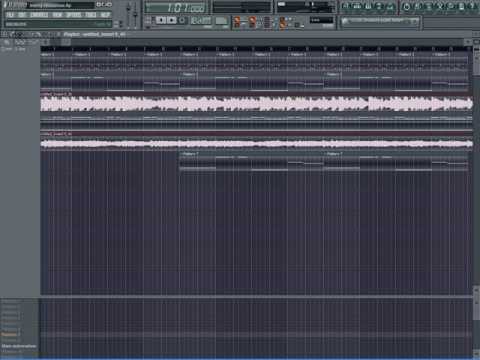The width and height of the screenshot is (480, 360).
Task: Open the global snap selector dropdown
Action: point(321,20)
